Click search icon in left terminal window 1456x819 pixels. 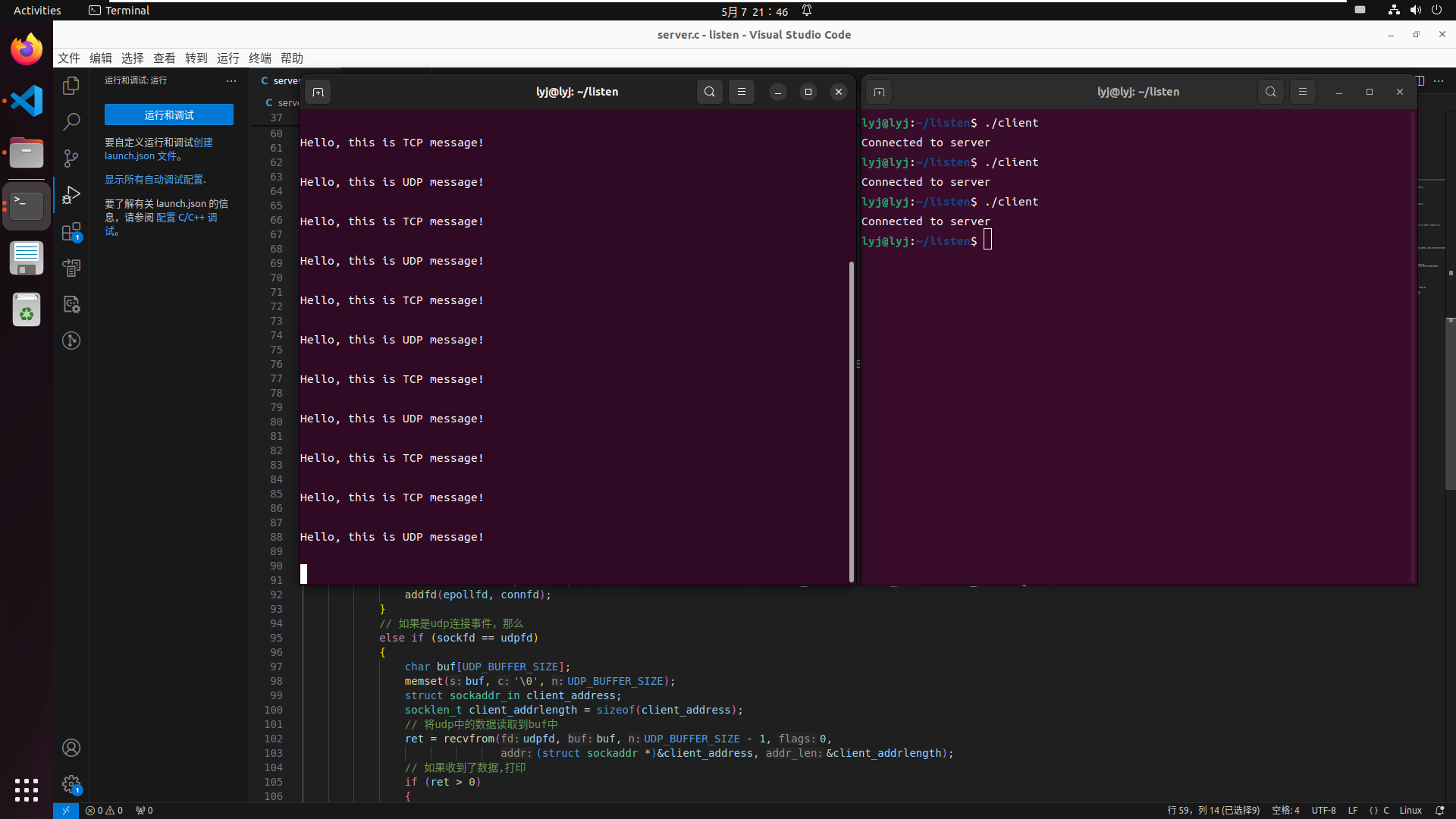[709, 92]
